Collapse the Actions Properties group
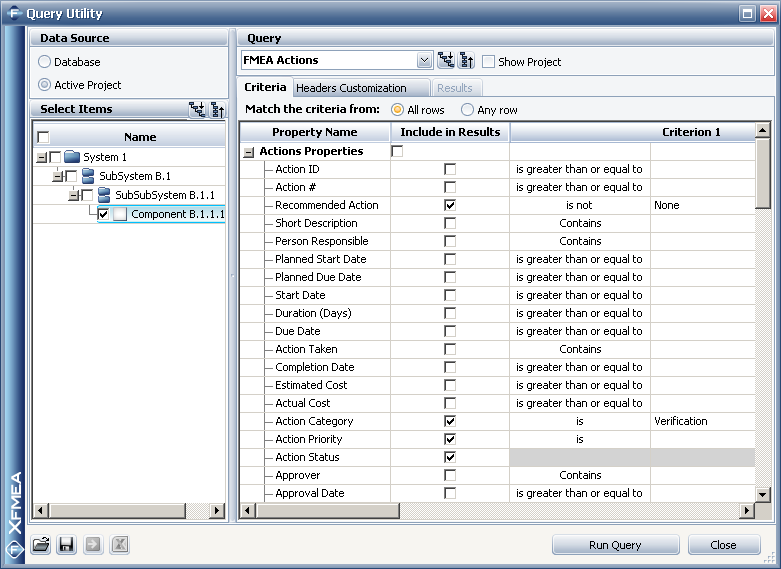Image resolution: width=781 pixels, height=569 pixels. pos(248,152)
